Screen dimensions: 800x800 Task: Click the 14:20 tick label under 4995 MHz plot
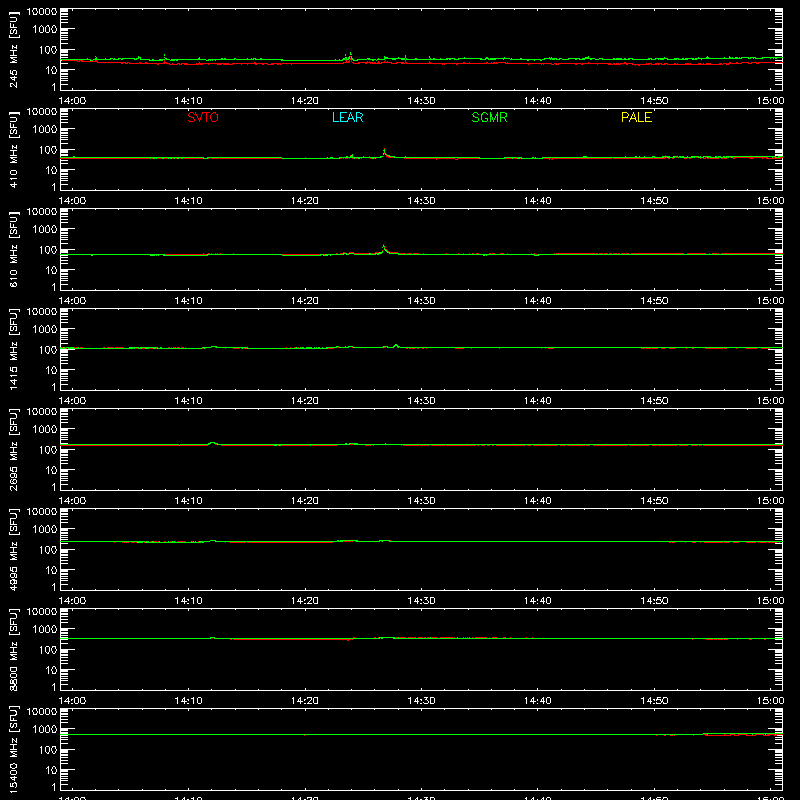coord(305,601)
